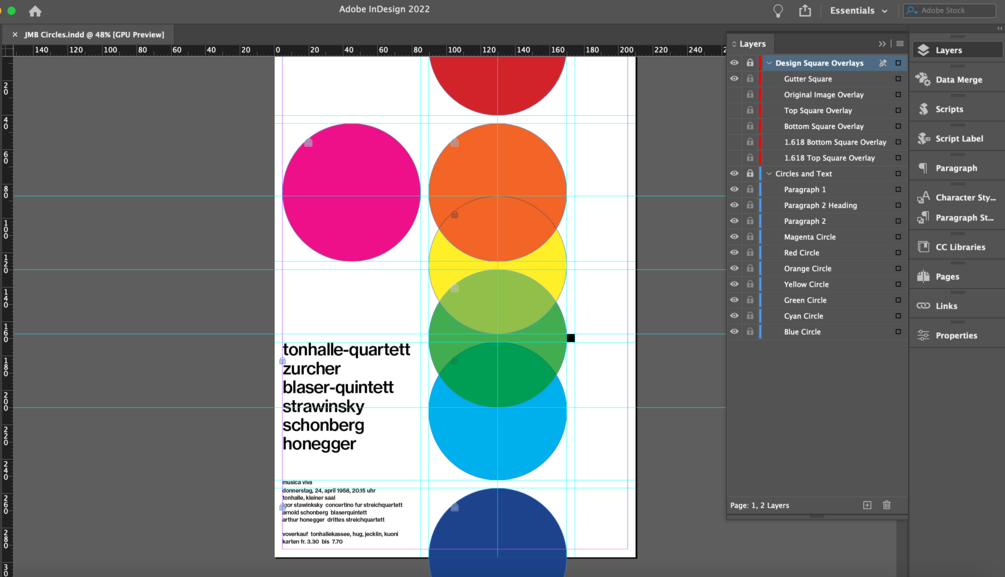
Task: Collapse Layers panel with double-arrow icon
Action: 882,44
